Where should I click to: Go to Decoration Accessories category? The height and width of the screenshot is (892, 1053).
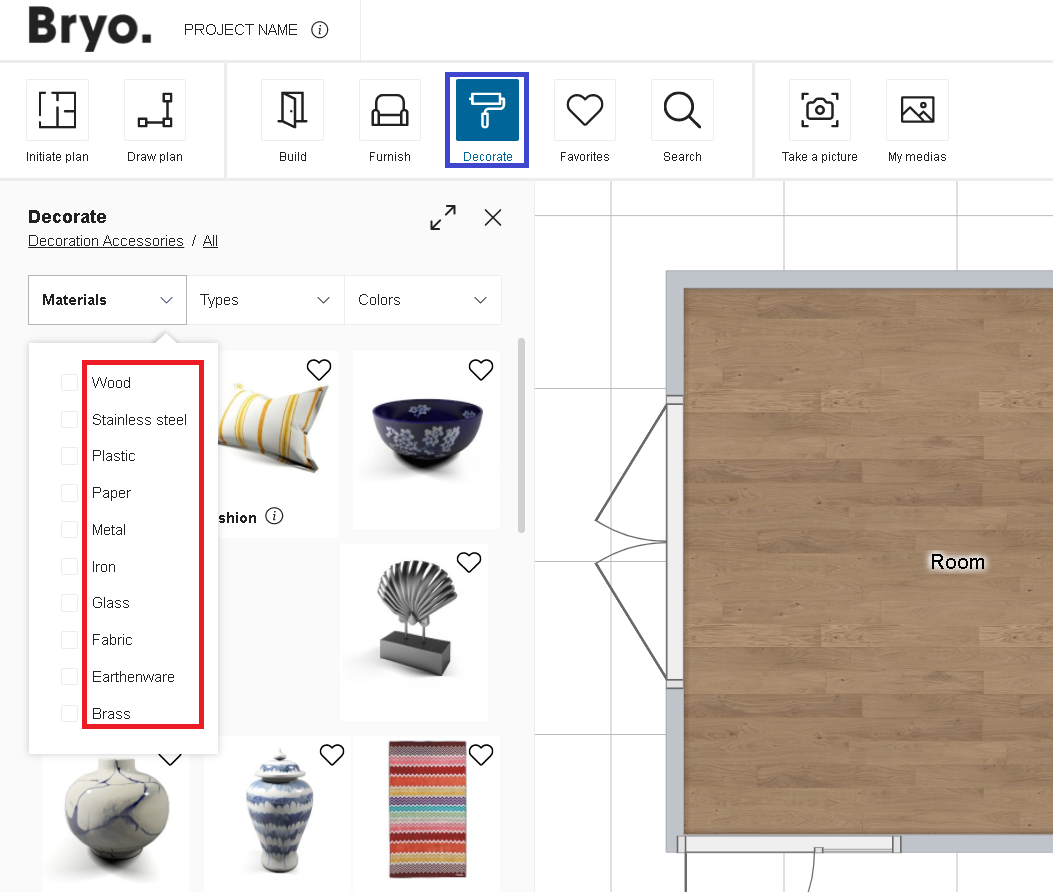point(105,240)
